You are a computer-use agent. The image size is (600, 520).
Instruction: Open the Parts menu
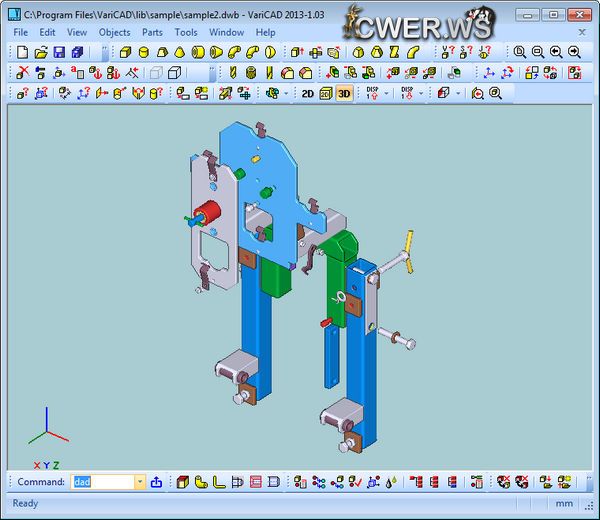(x=152, y=32)
